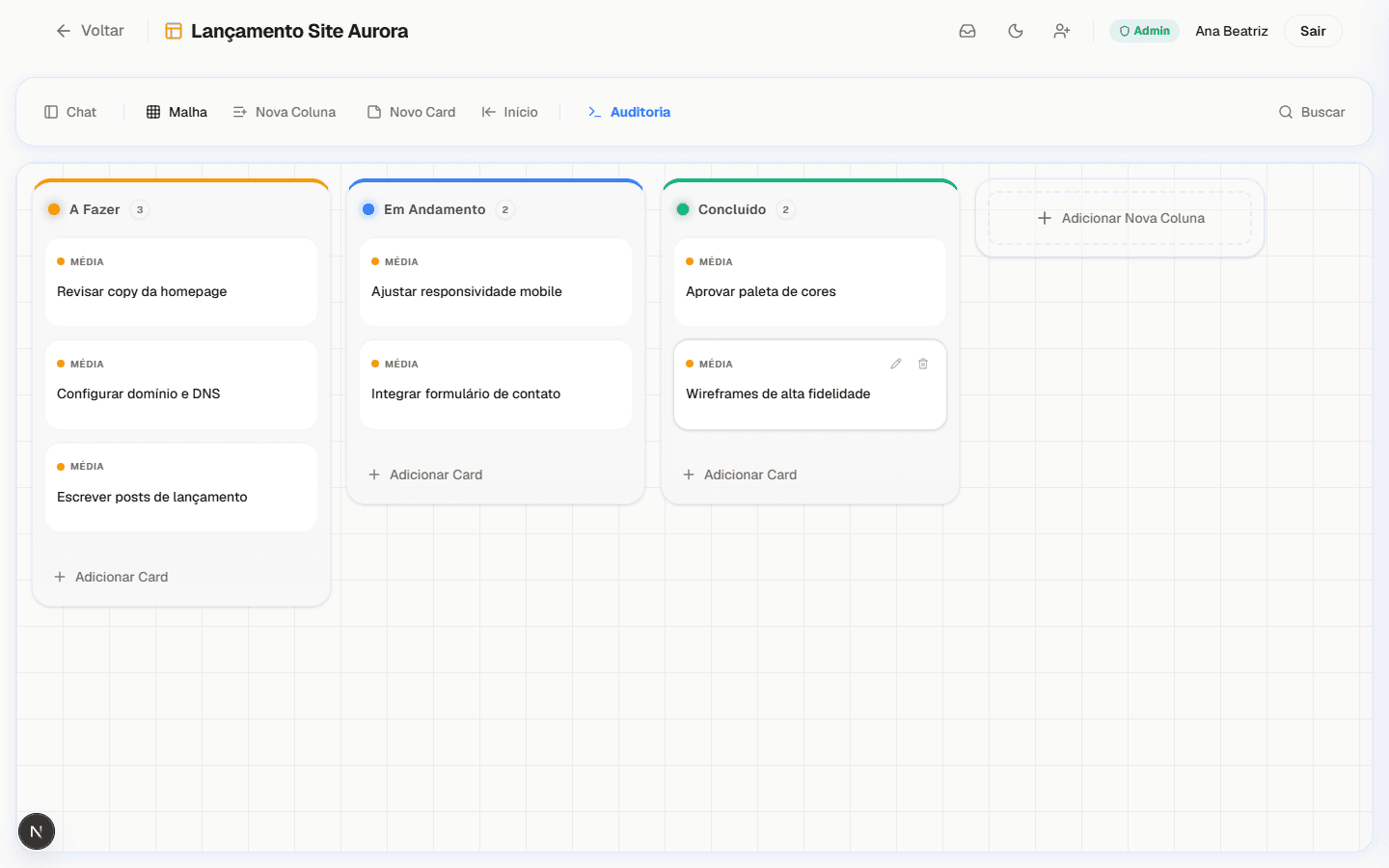Click the Admin role badge

[1144, 31]
